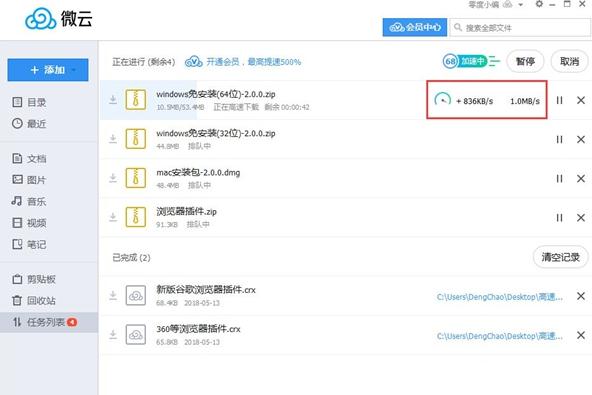The image size is (592, 395).
Task: Click the 已完成 (2) heading
Action: pos(131,258)
